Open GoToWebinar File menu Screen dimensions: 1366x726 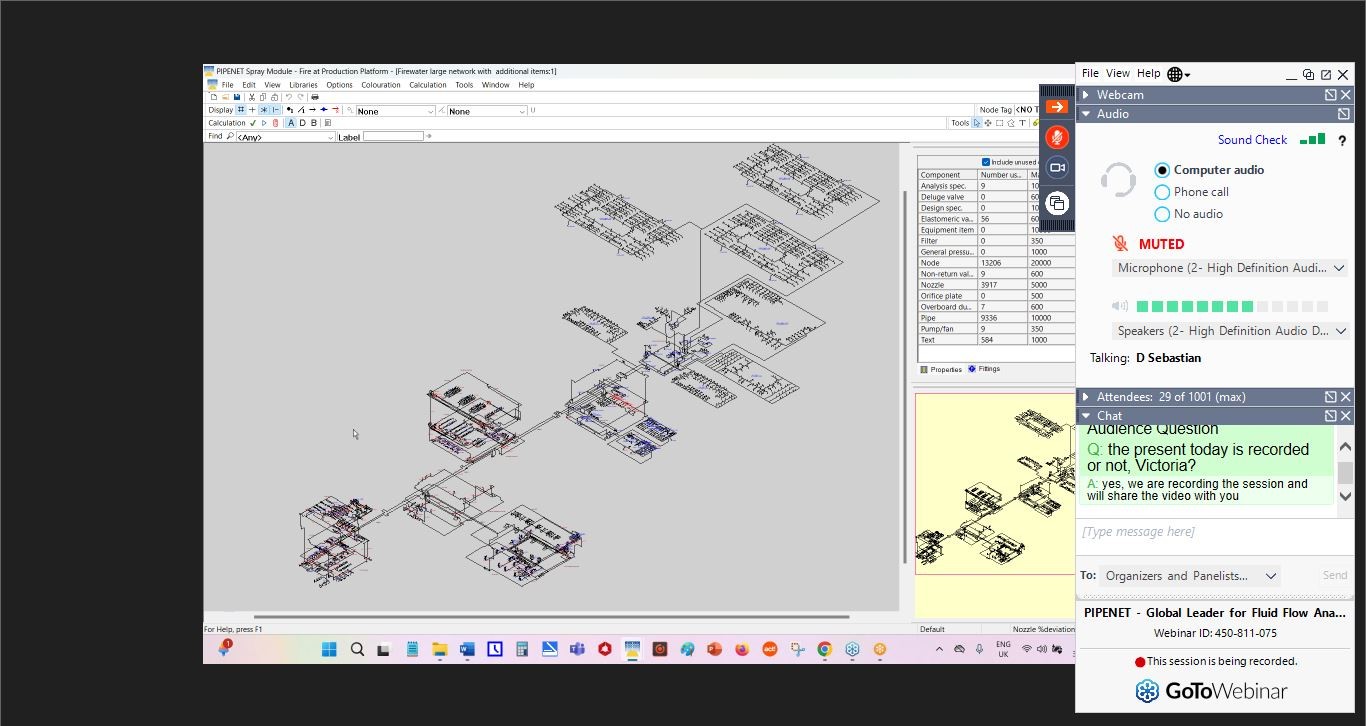[1090, 73]
